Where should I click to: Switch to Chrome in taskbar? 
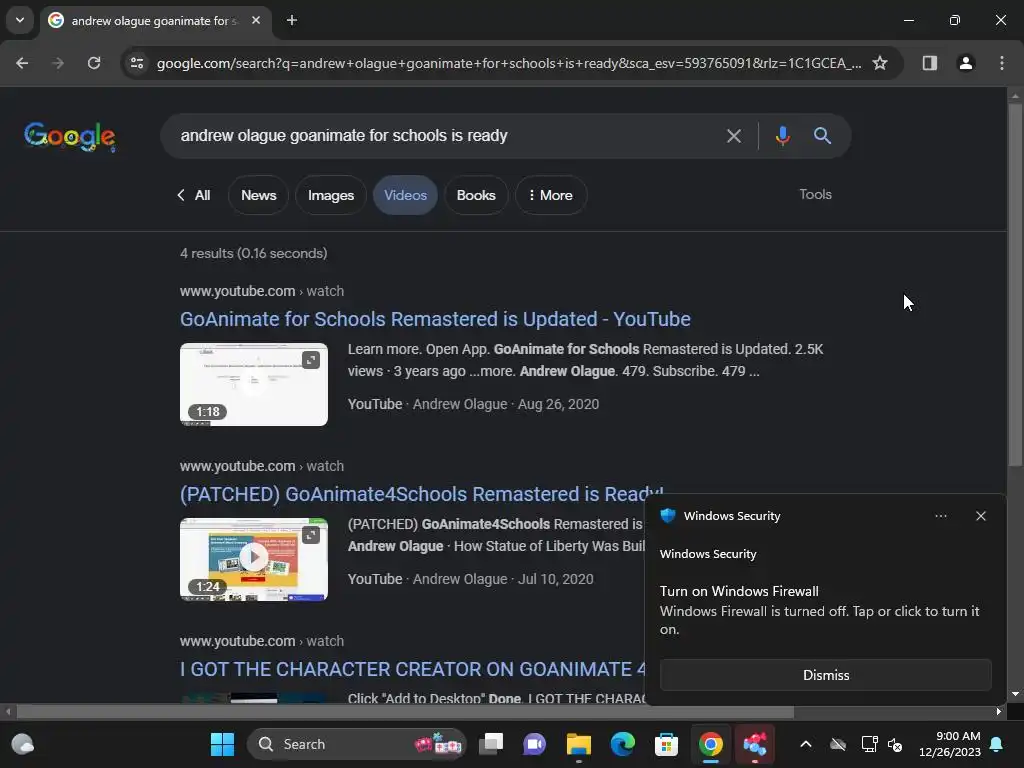(x=711, y=744)
